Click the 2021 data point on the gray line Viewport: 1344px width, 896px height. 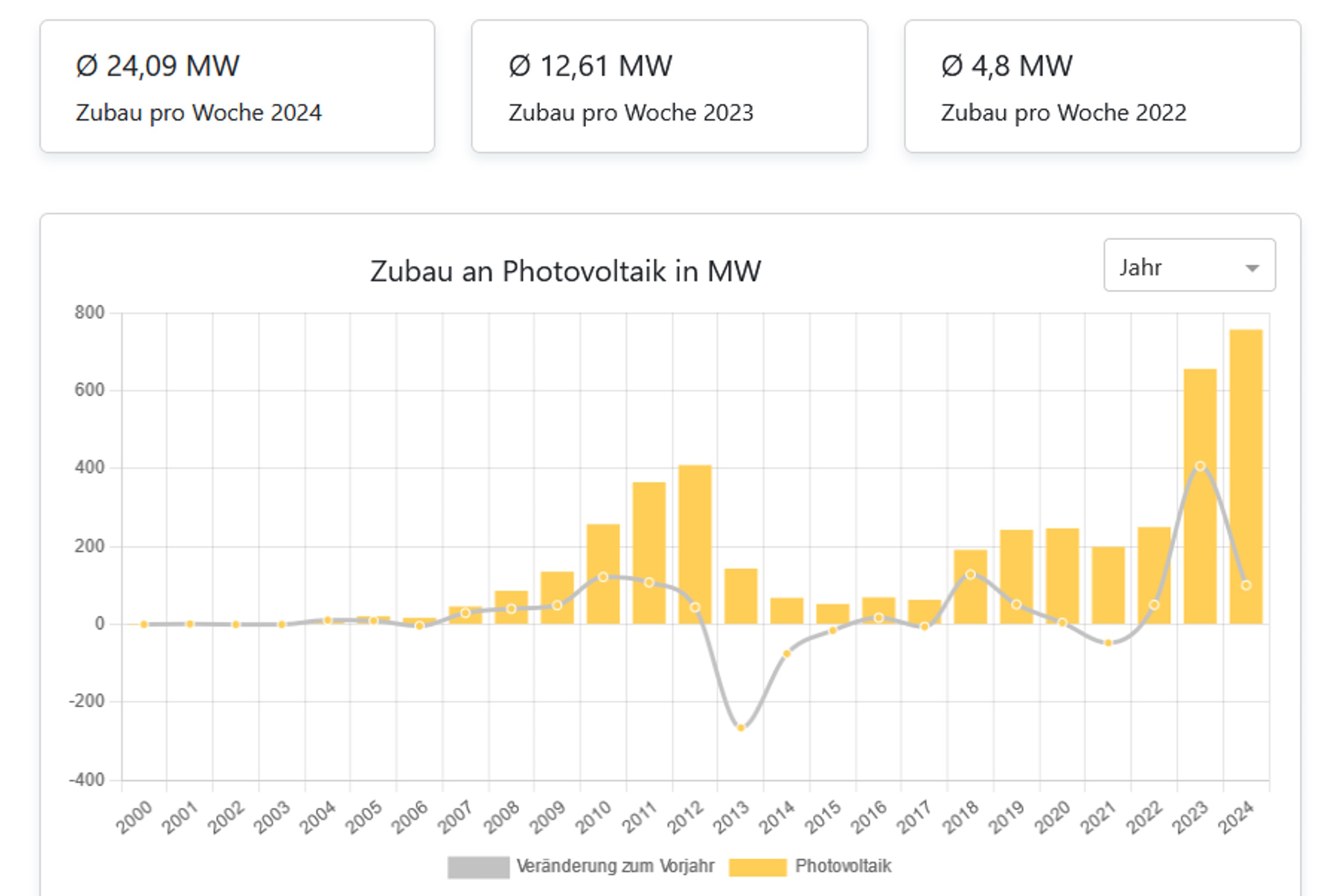click(x=1108, y=643)
